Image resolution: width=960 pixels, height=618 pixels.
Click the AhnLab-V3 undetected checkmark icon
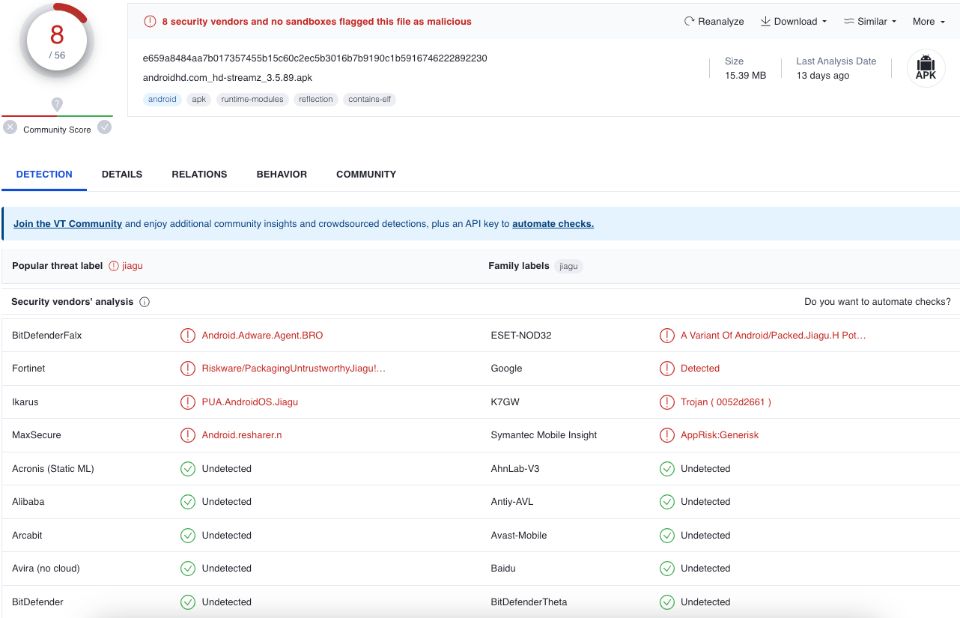coord(667,469)
